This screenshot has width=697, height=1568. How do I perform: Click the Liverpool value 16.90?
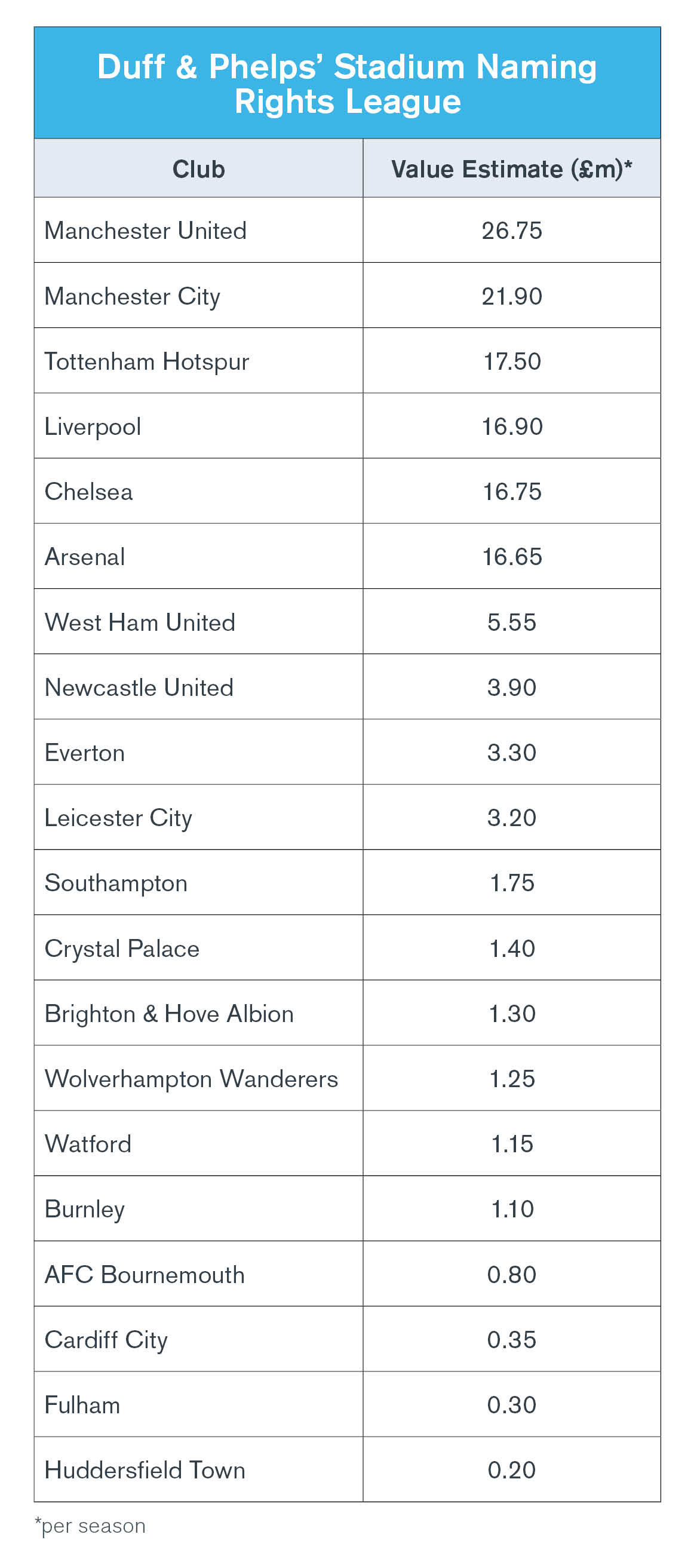[x=511, y=426]
